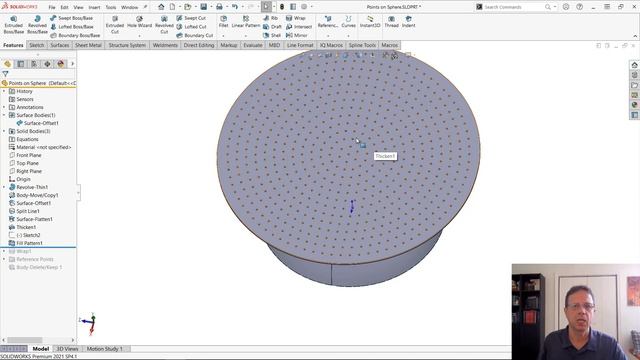
Task: Open the FeatureManager design tree tab
Action: point(7,64)
